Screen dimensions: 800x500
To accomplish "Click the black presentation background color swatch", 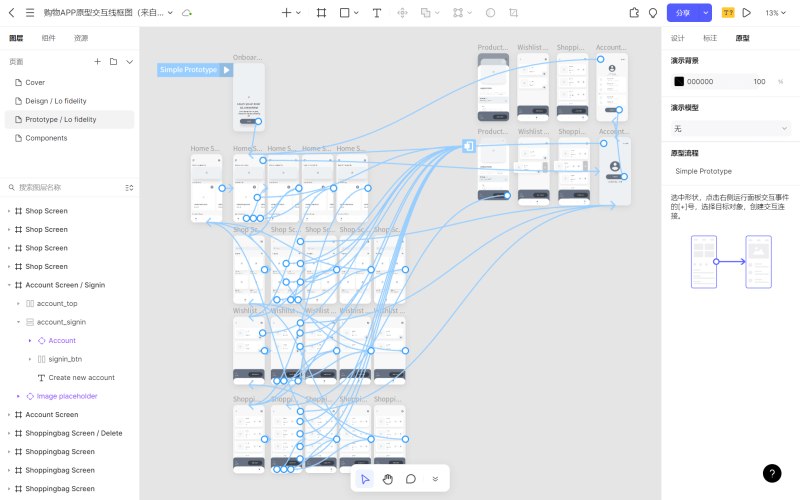I will 679,81.
